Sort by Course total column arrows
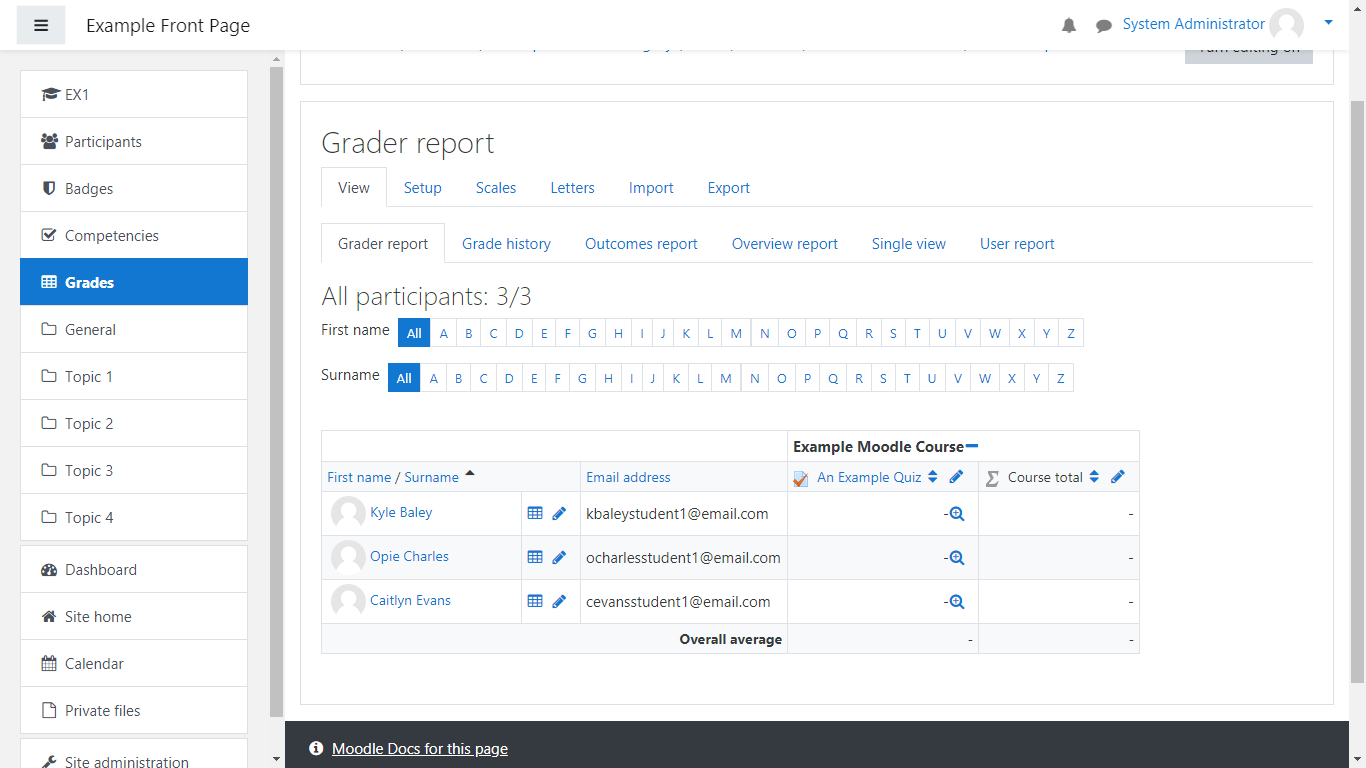1366x768 pixels. coord(1095,477)
